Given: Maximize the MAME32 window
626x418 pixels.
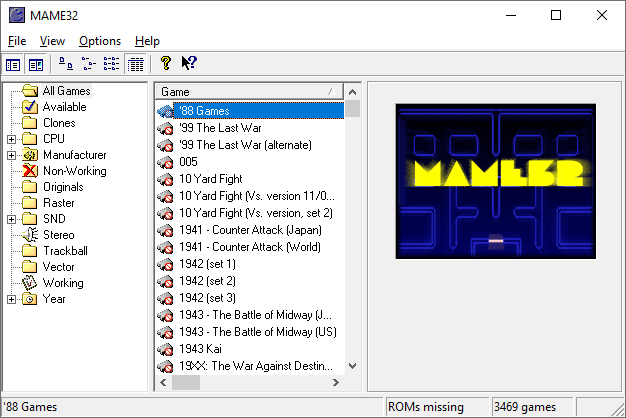Looking at the screenshot, I should point(556,15).
